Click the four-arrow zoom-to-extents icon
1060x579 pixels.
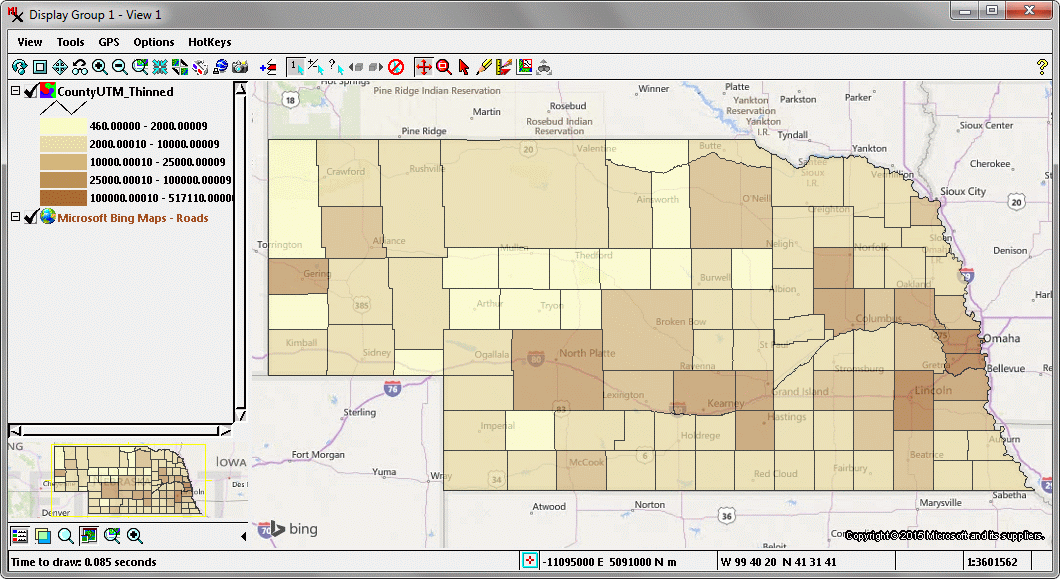(59, 67)
